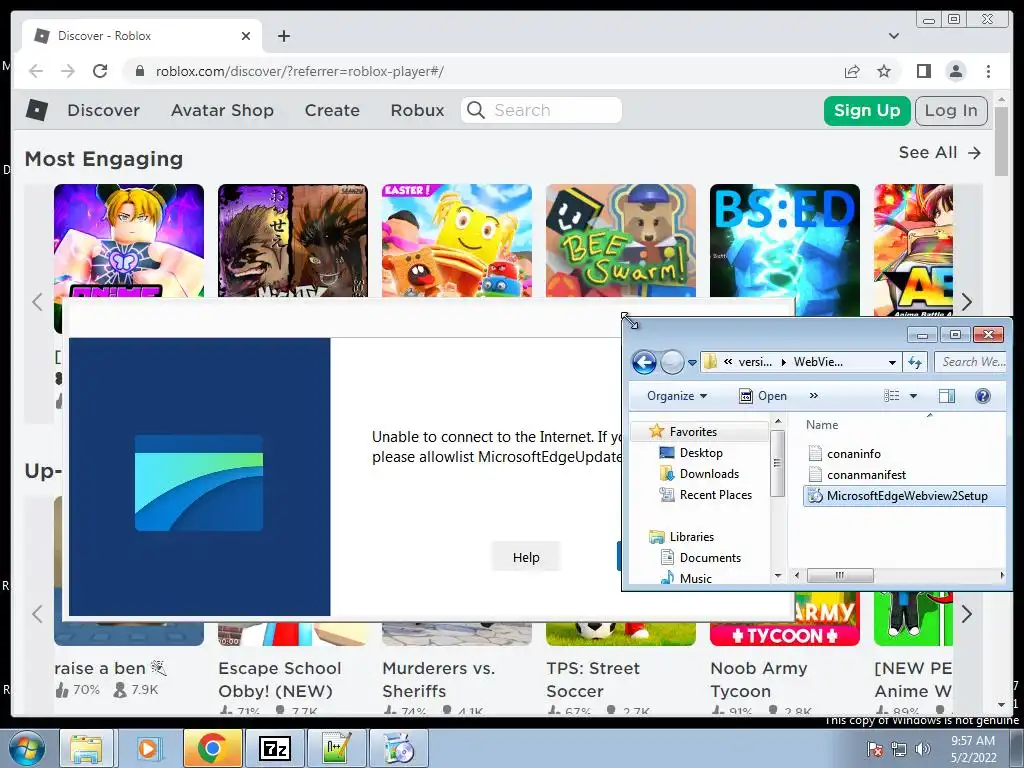
Task: Refresh the Explorer folder view
Action: tap(915, 362)
